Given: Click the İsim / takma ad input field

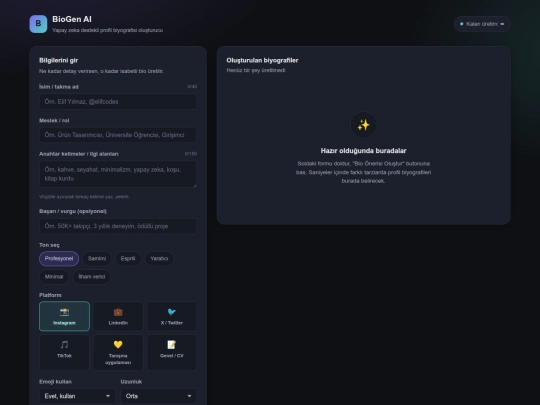Looking at the screenshot, I should (118, 102).
